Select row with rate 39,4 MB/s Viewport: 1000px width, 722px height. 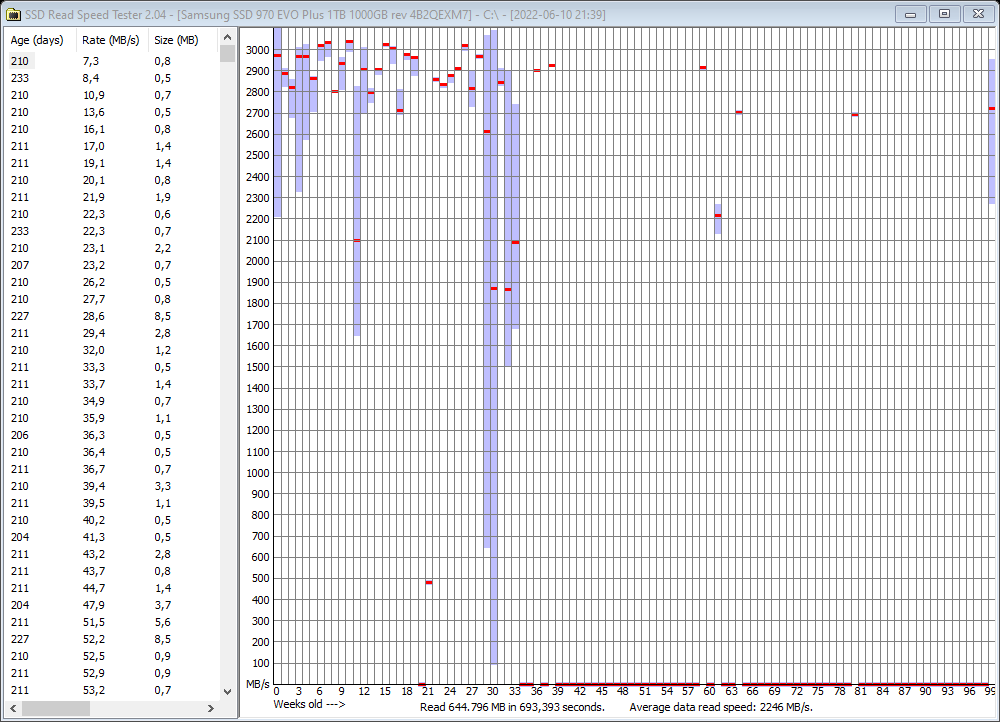coord(112,486)
